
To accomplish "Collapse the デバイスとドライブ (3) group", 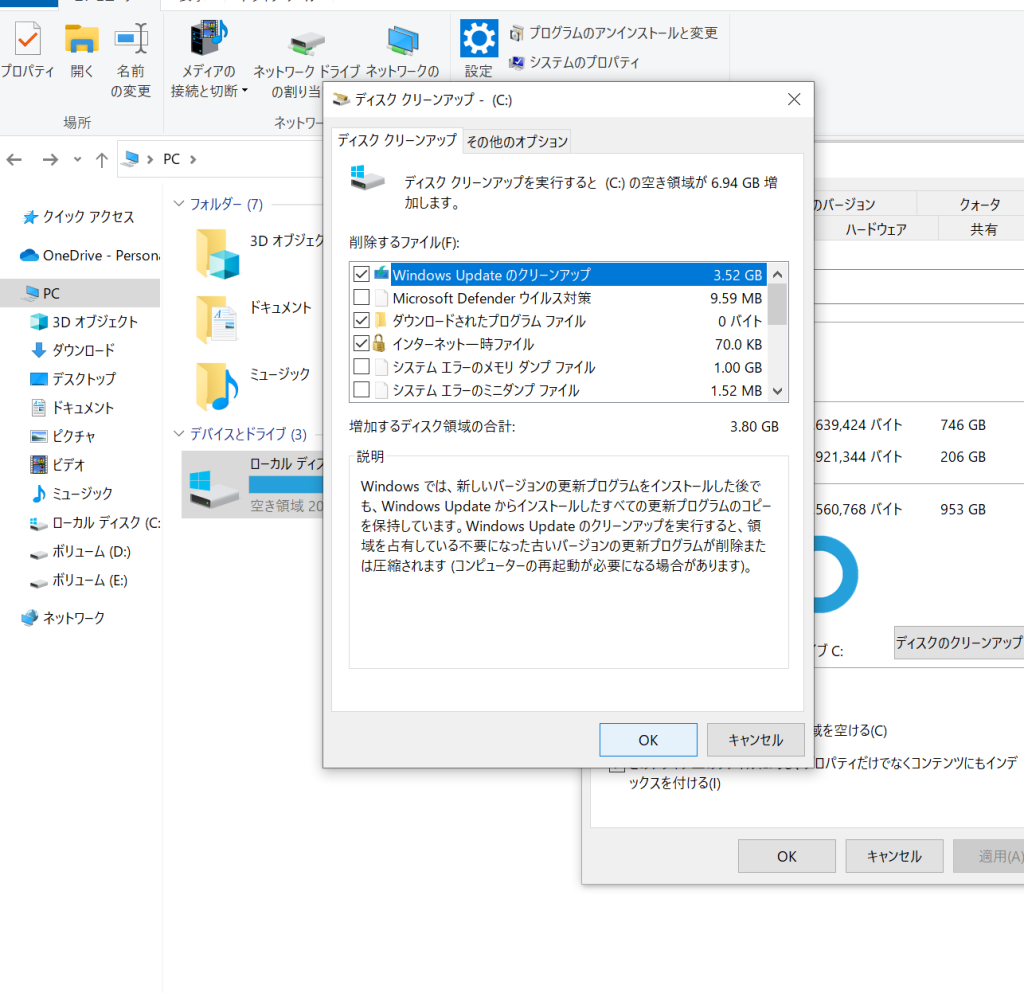I will point(179,434).
